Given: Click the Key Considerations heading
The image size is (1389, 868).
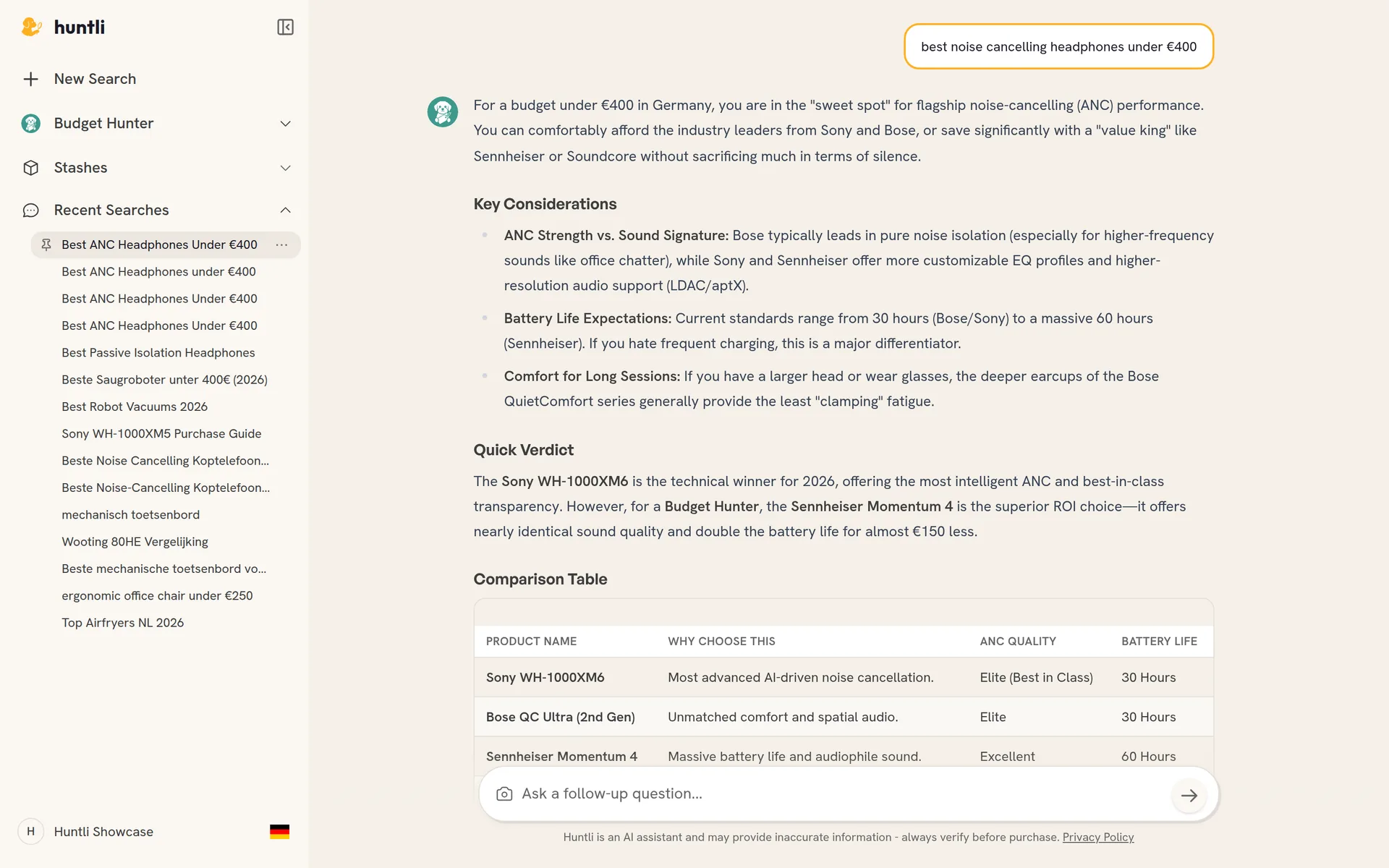Looking at the screenshot, I should click(545, 204).
